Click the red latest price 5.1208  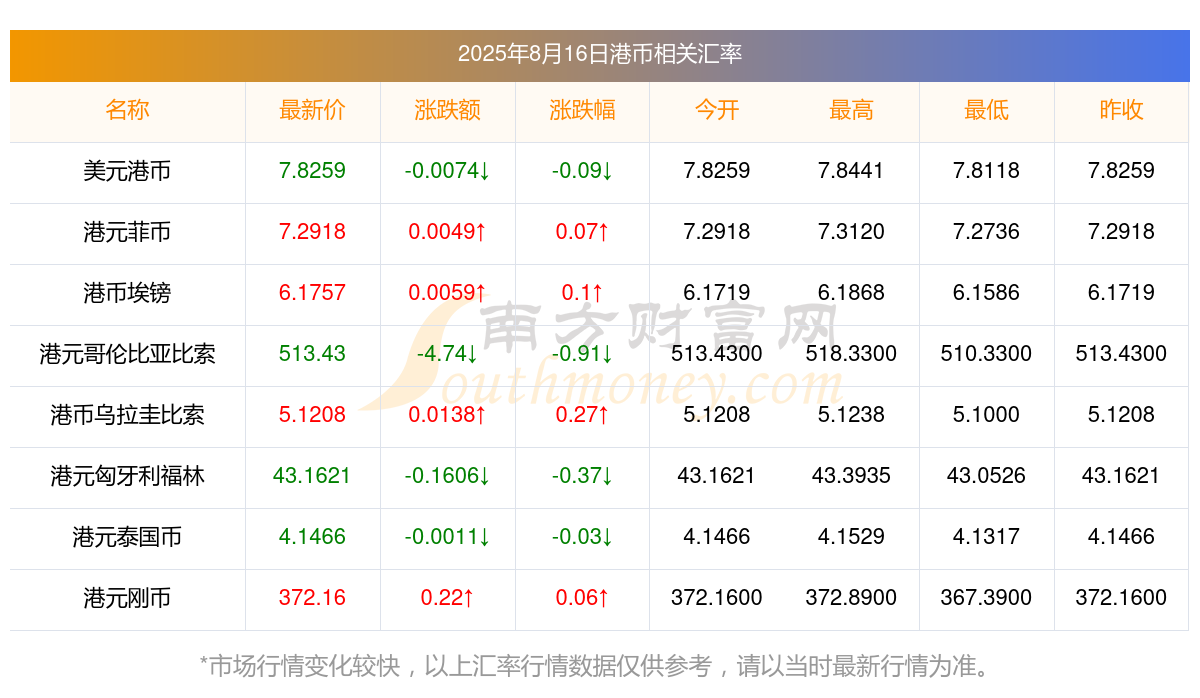coord(313,415)
